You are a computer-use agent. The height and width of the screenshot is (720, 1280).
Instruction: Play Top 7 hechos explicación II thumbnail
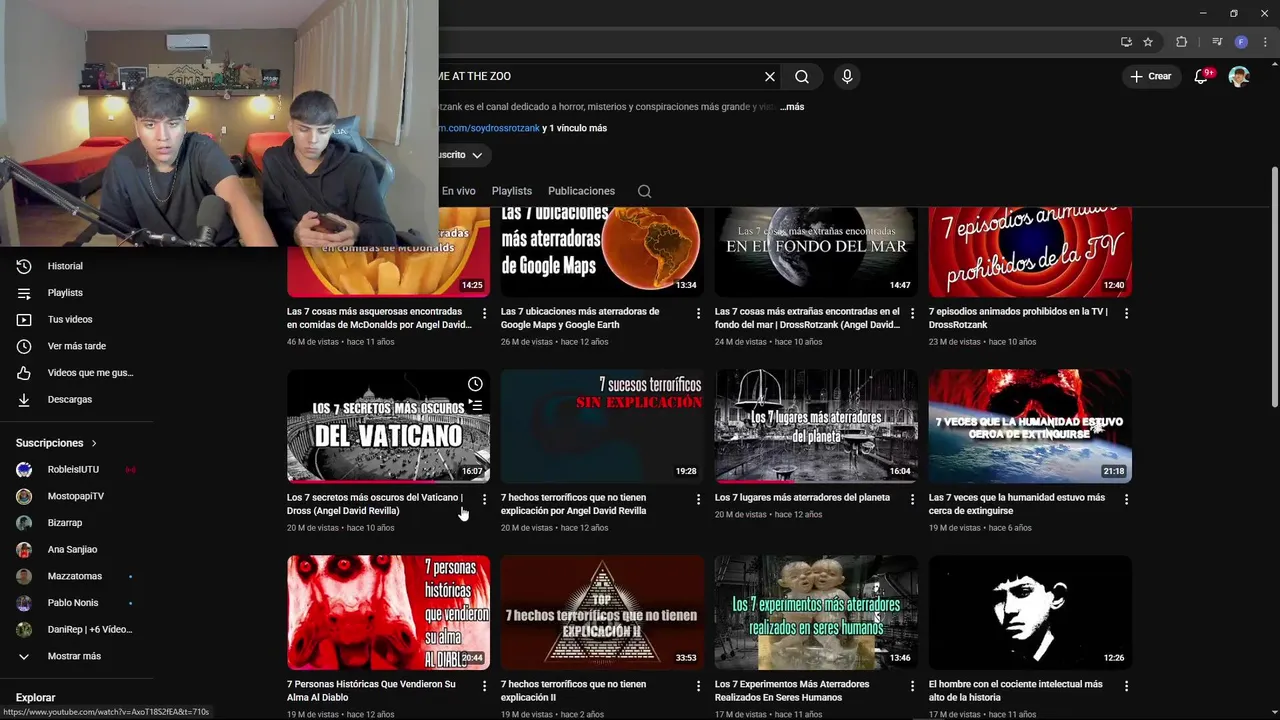coord(602,613)
